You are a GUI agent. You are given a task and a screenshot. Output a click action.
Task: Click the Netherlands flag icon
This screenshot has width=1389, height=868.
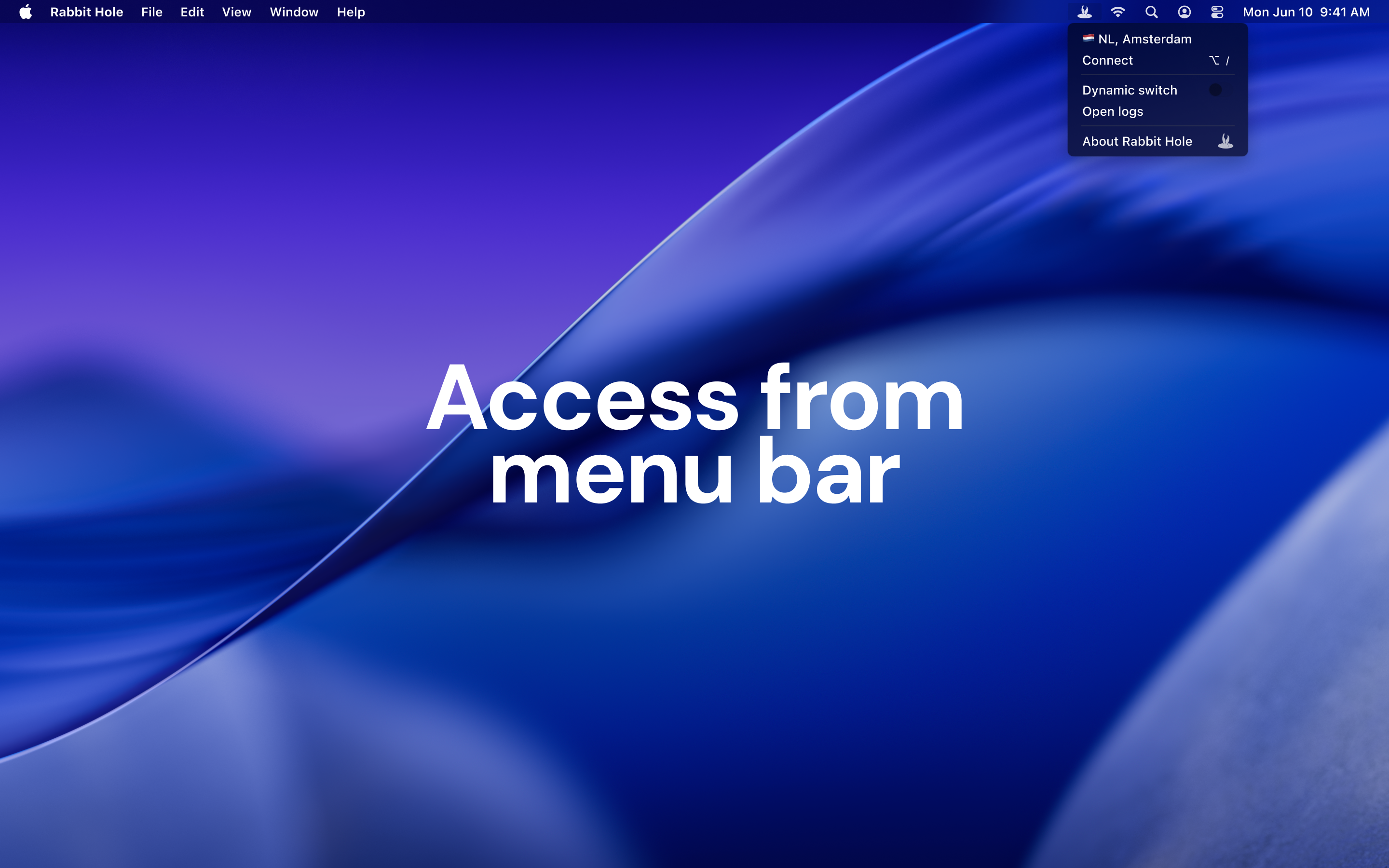(1088, 39)
